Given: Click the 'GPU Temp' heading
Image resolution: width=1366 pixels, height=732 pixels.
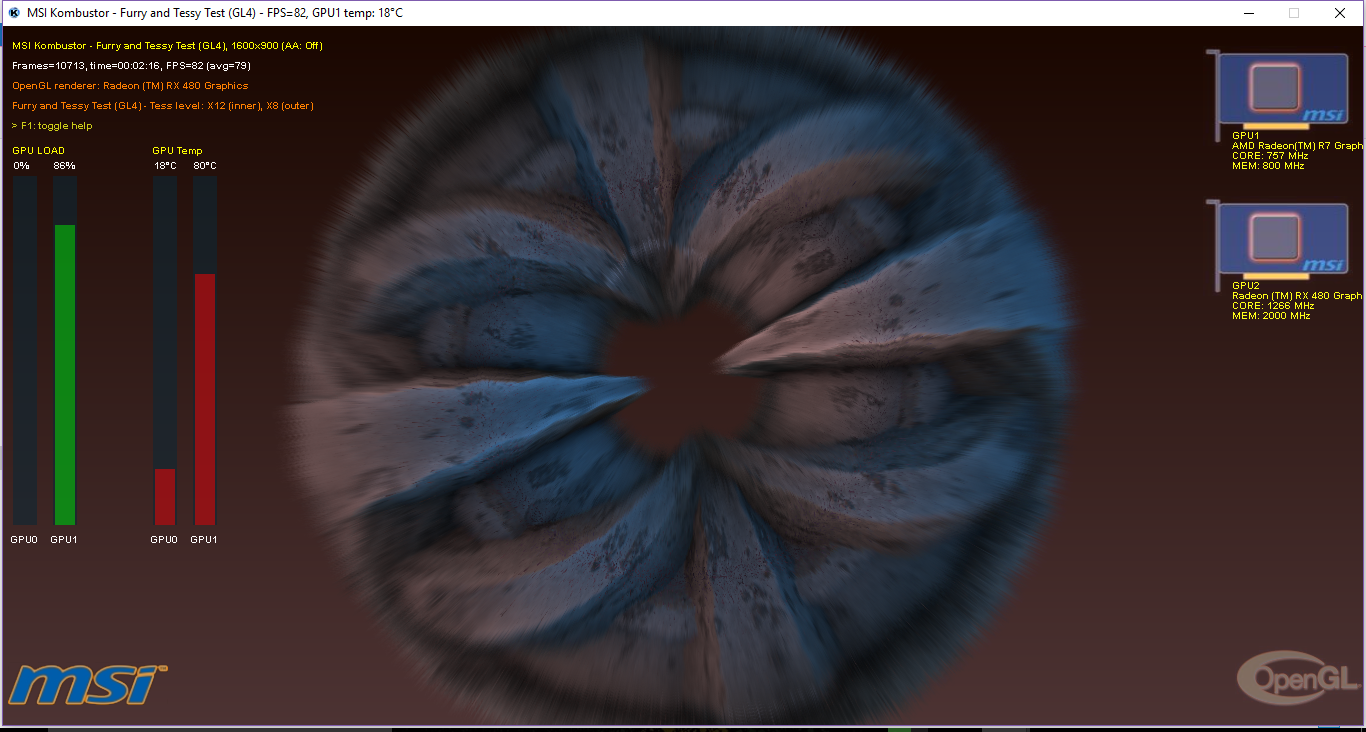Looking at the screenshot, I should click(x=177, y=151).
